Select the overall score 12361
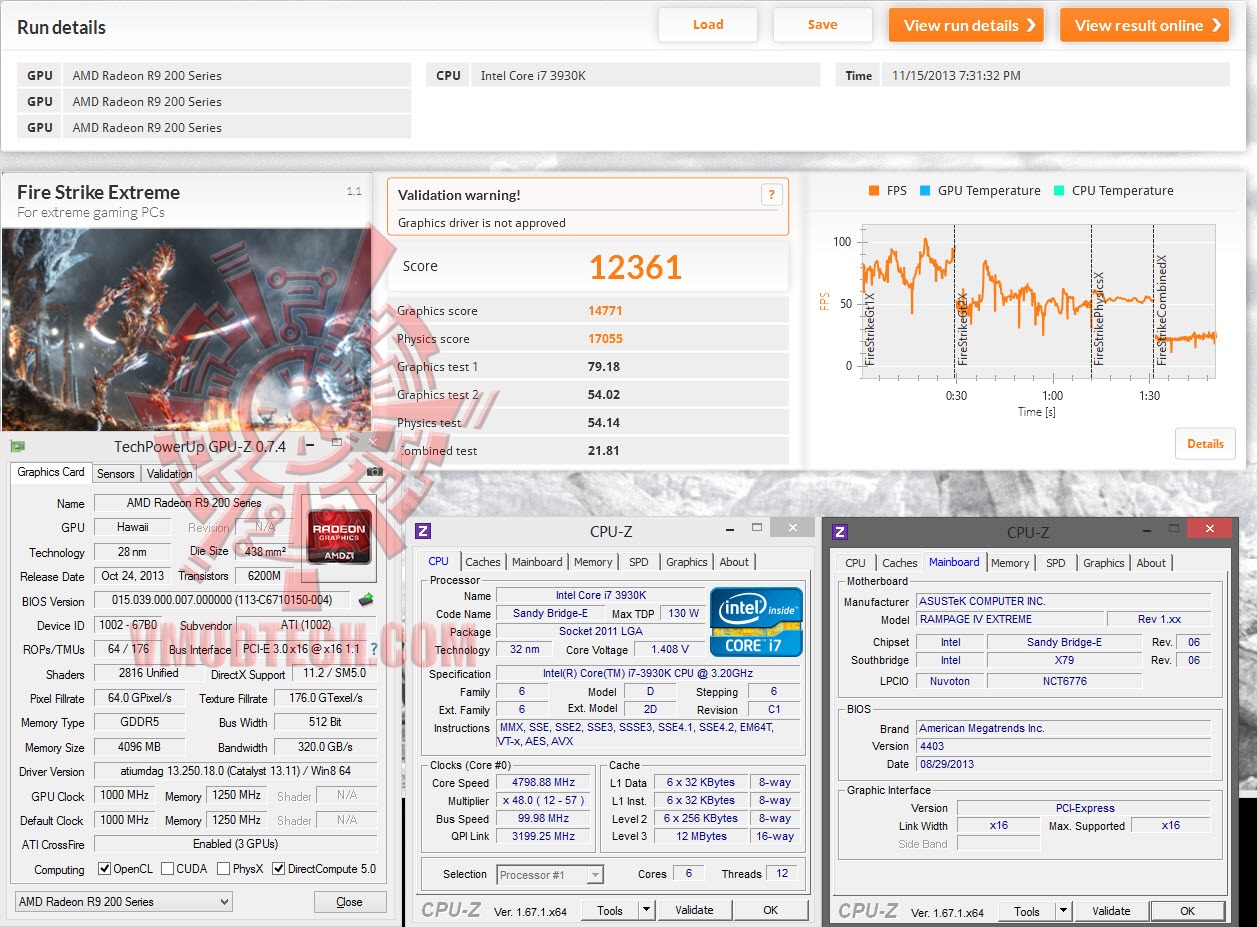 coord(635,267)
